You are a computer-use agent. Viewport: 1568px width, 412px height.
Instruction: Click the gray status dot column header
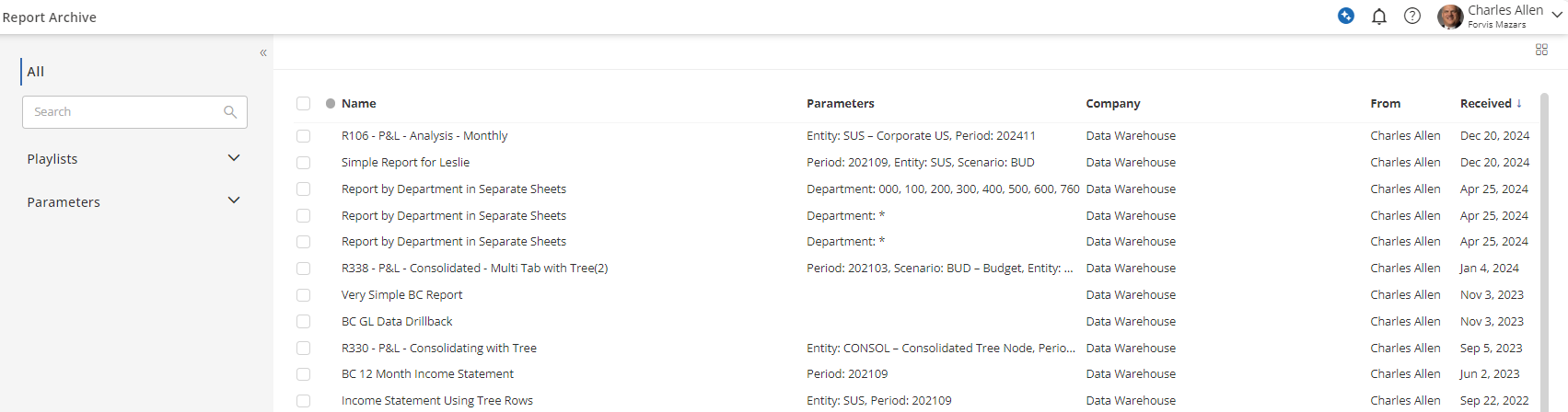(x=331, y=104)
